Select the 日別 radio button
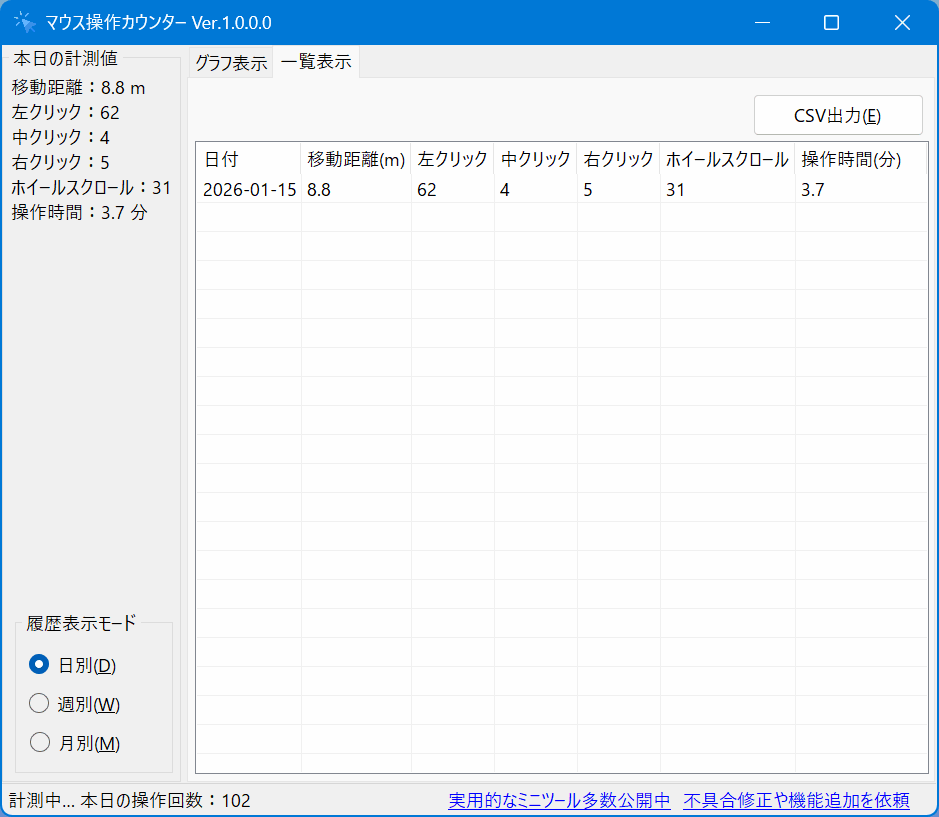This screenshot has height=817, width=939. pos(40,665)
